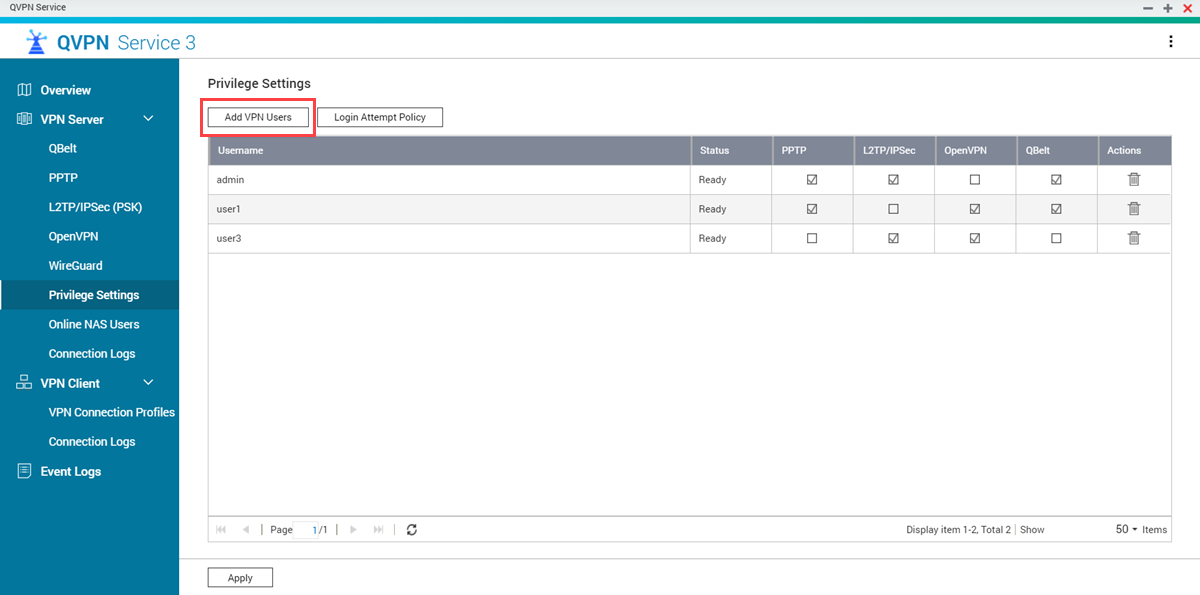Enable QBelt for user3

point(1056,238)
